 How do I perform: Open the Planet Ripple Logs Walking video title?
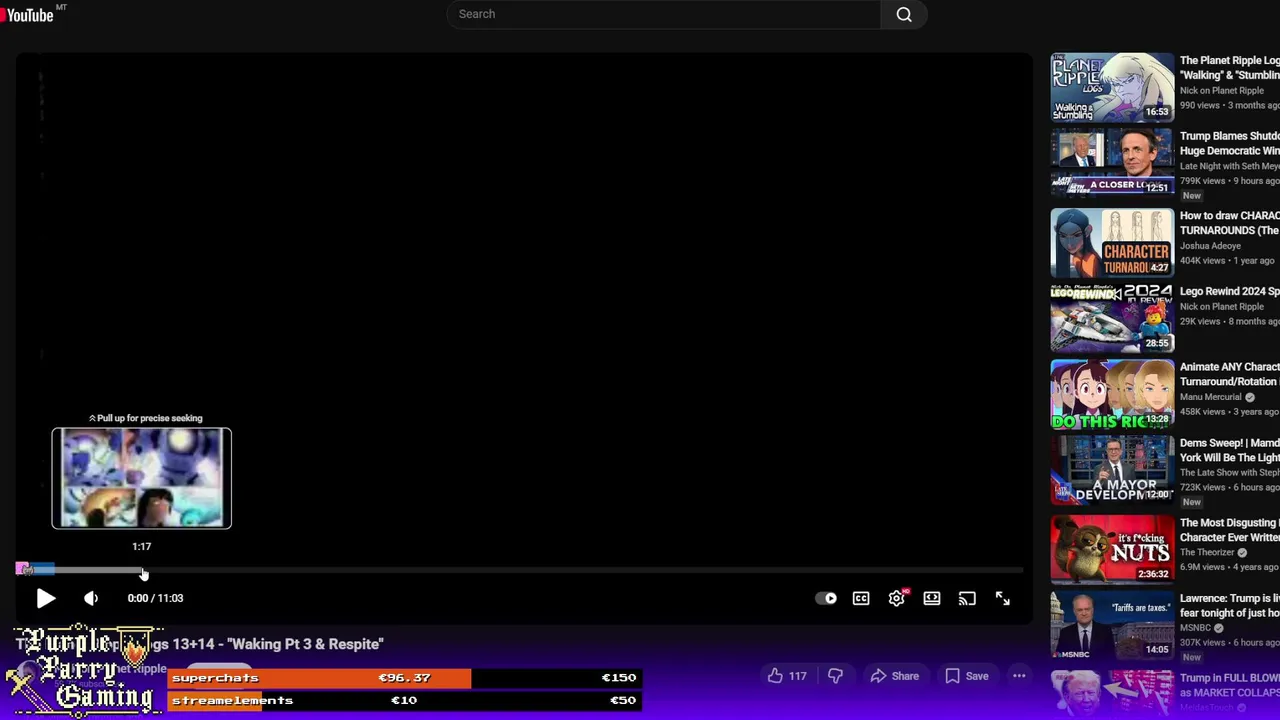tap(1230, 68)
